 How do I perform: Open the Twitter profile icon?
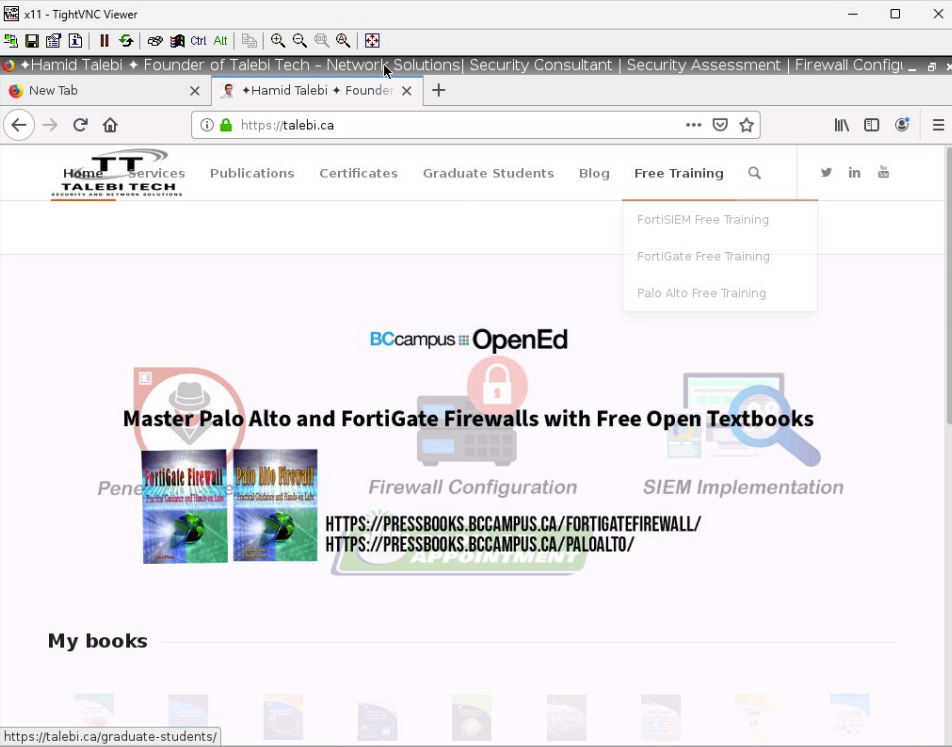826,172
